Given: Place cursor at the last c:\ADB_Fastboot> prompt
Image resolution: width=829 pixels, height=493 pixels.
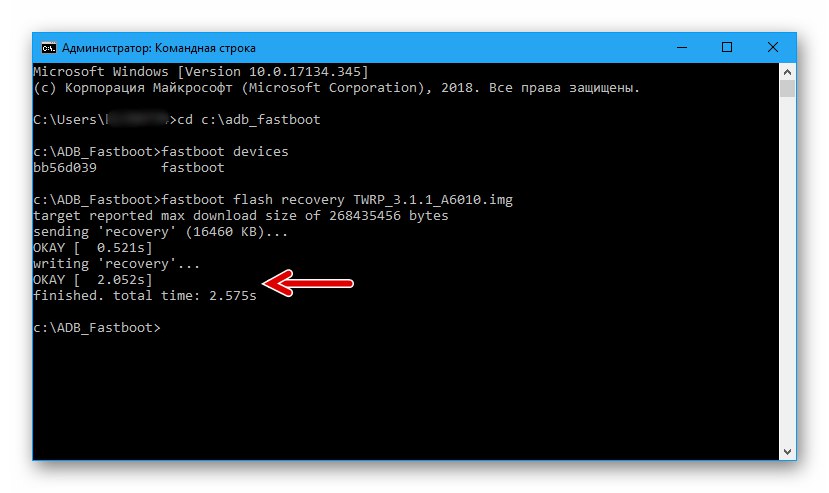Looking at the screenshot, I should 165,328.
